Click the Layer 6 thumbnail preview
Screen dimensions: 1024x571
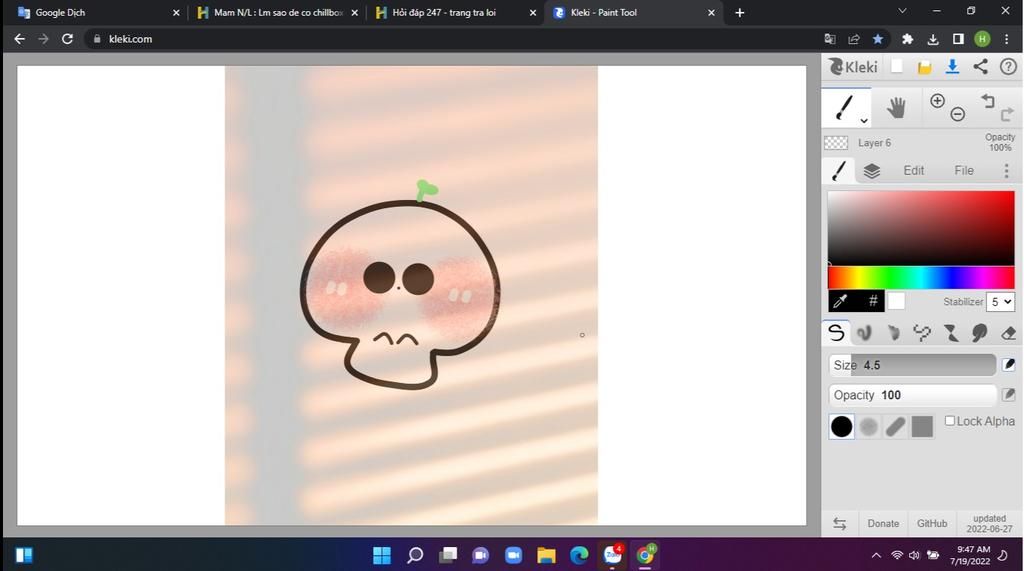pyautogui.click(x=836, y=142)
